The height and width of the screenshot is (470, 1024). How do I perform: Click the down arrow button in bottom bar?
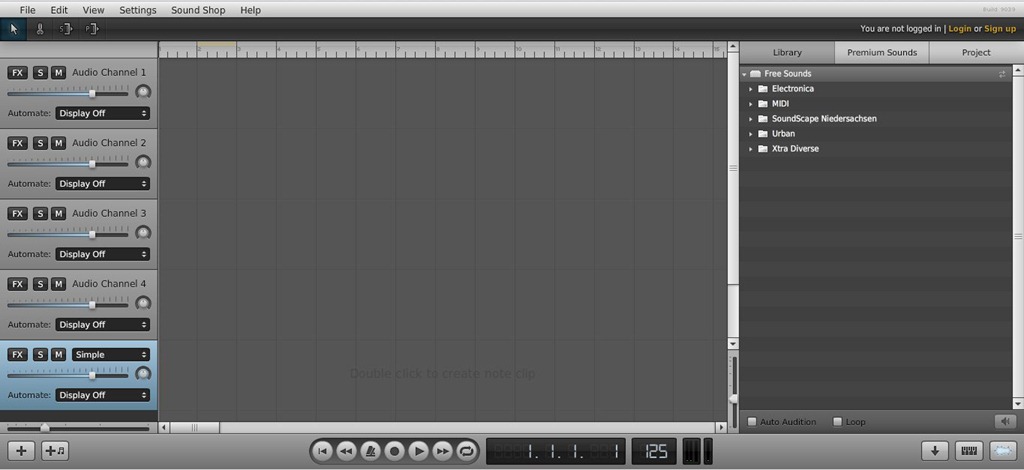click(935, 451)
